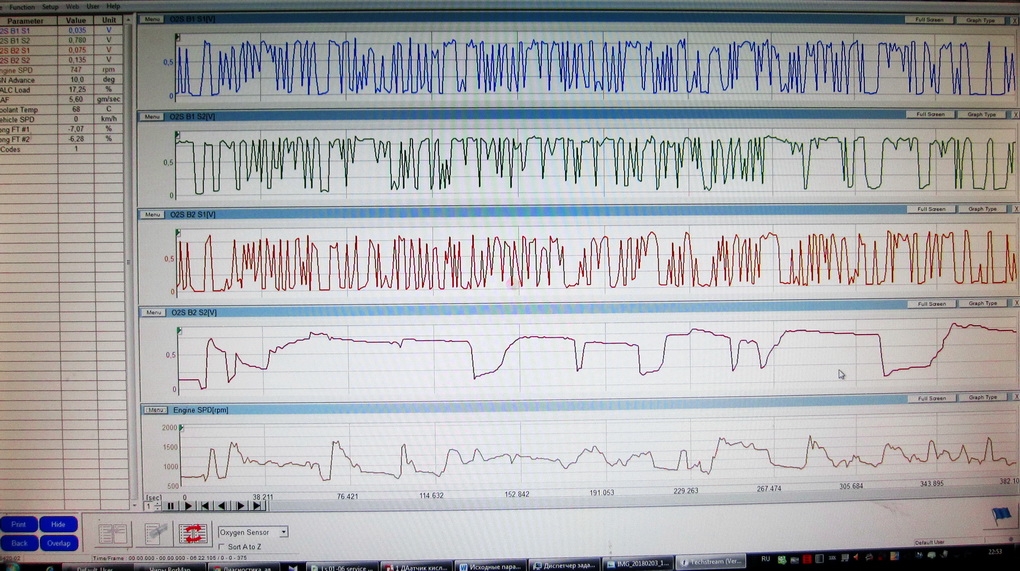Click the Print button
1020x571 pixels.
19,524
